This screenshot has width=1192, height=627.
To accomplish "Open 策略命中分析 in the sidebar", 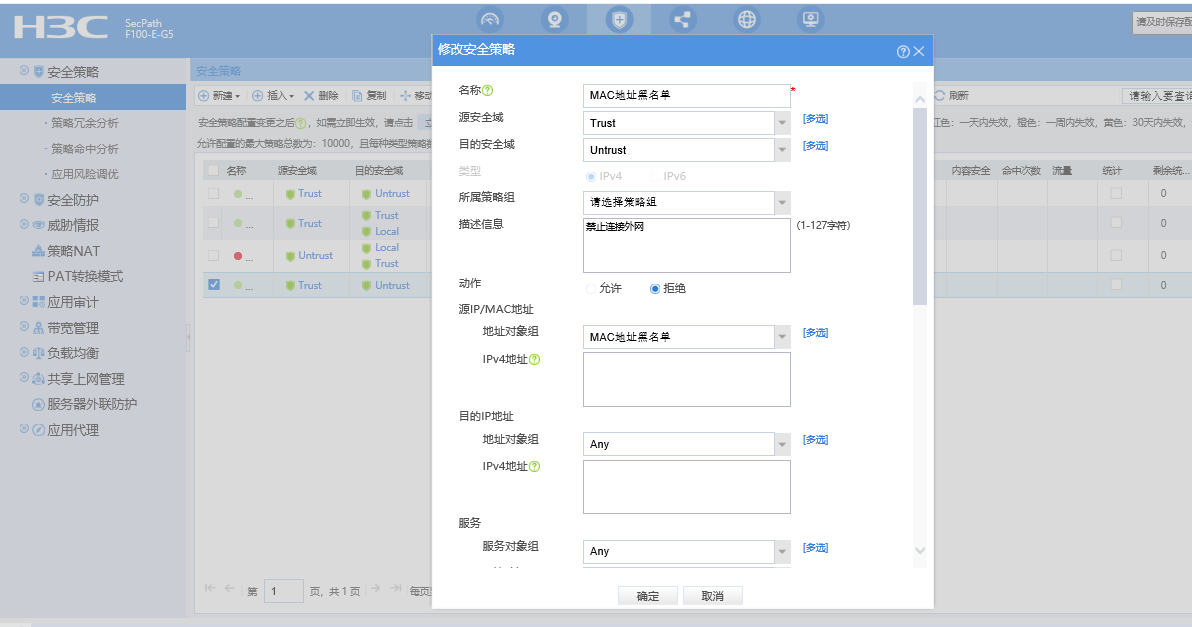I will point(84,149).
